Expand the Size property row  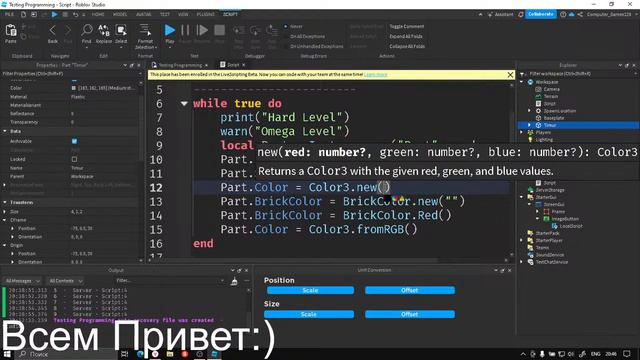click(5, 212)
